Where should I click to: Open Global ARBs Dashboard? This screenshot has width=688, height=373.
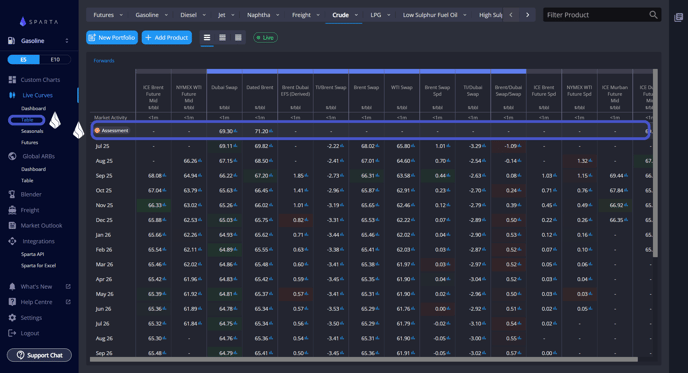click(x=33, y=169)
